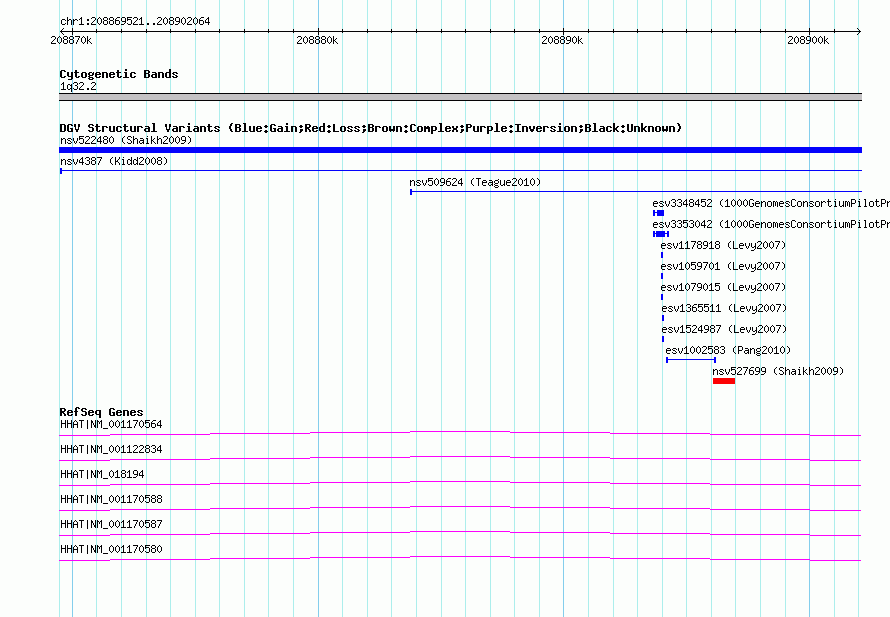Click the 208900k ruler tick label
Image resolution: width=890 pixels, height=617 pixels.
(x=808, y=40)
